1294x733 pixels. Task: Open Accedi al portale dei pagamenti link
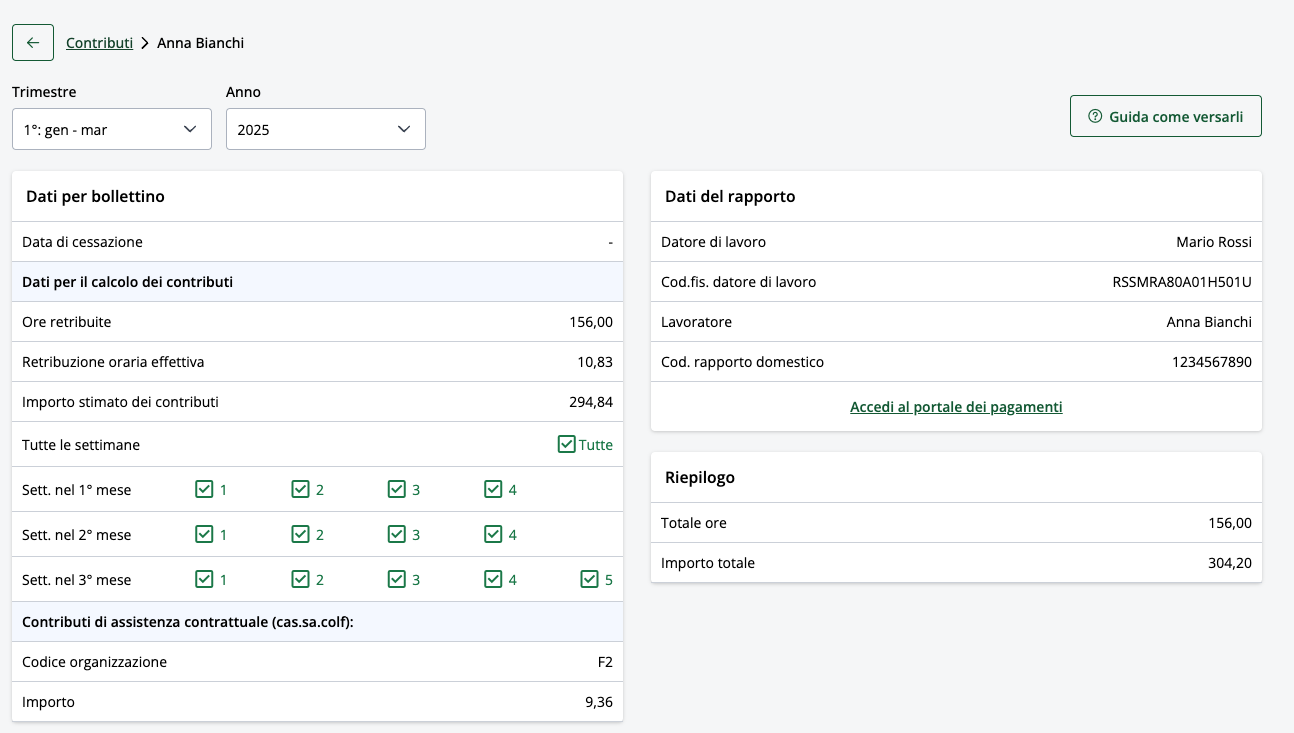956,407
